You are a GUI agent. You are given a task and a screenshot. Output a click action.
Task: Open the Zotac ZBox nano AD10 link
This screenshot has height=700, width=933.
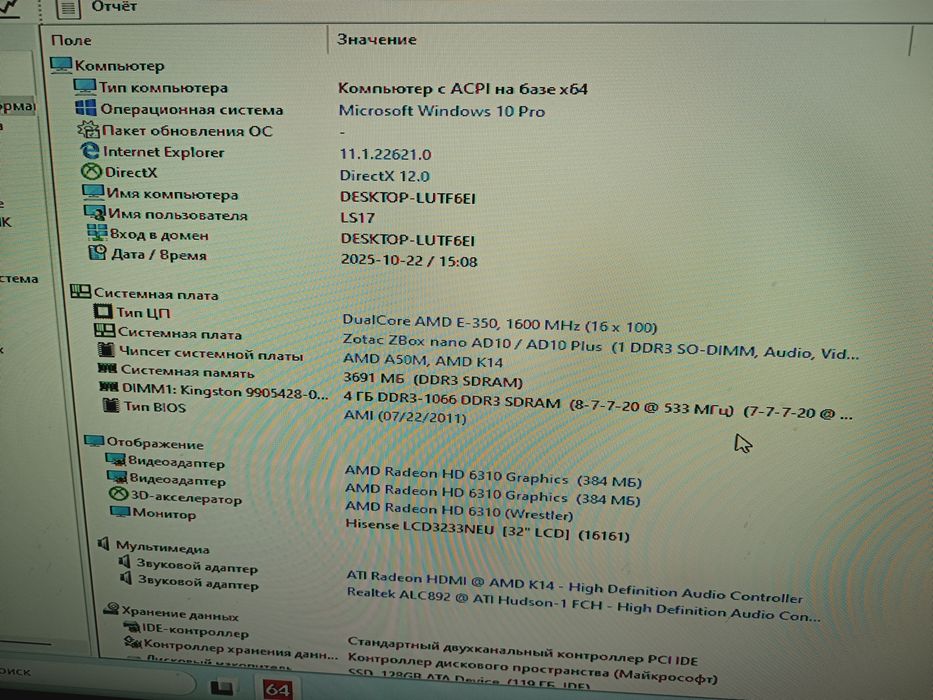point(601,348)
